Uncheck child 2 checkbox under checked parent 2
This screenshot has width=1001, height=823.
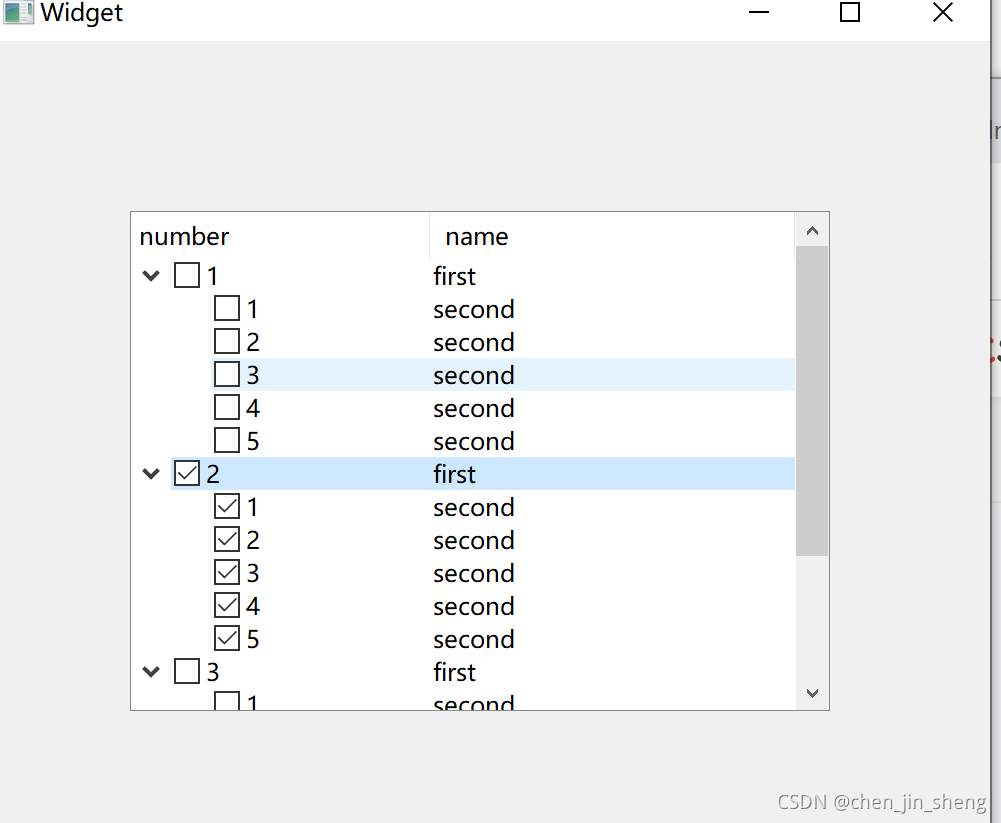[x=227, y=540]
